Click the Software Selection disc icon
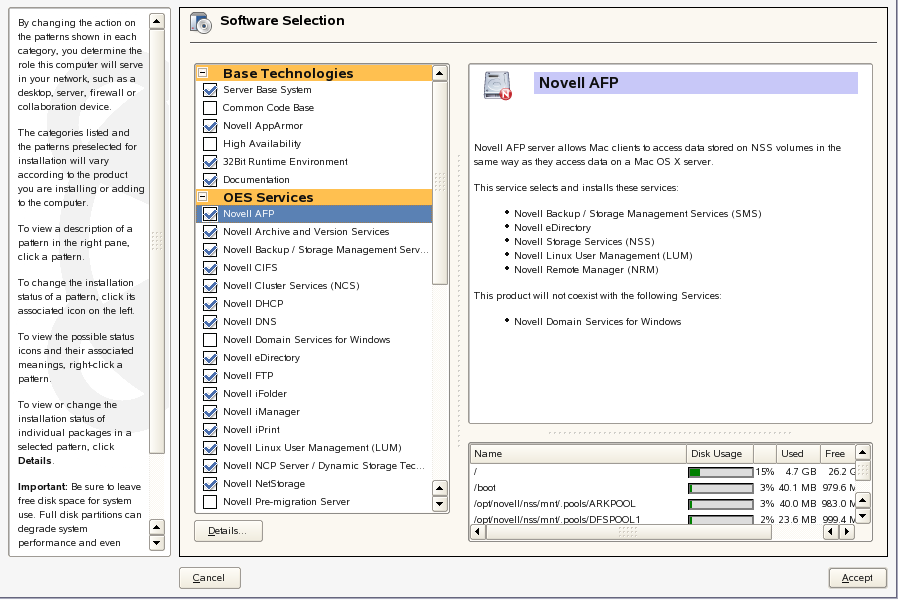Viewport: 898px width, 600px height. 200,22
